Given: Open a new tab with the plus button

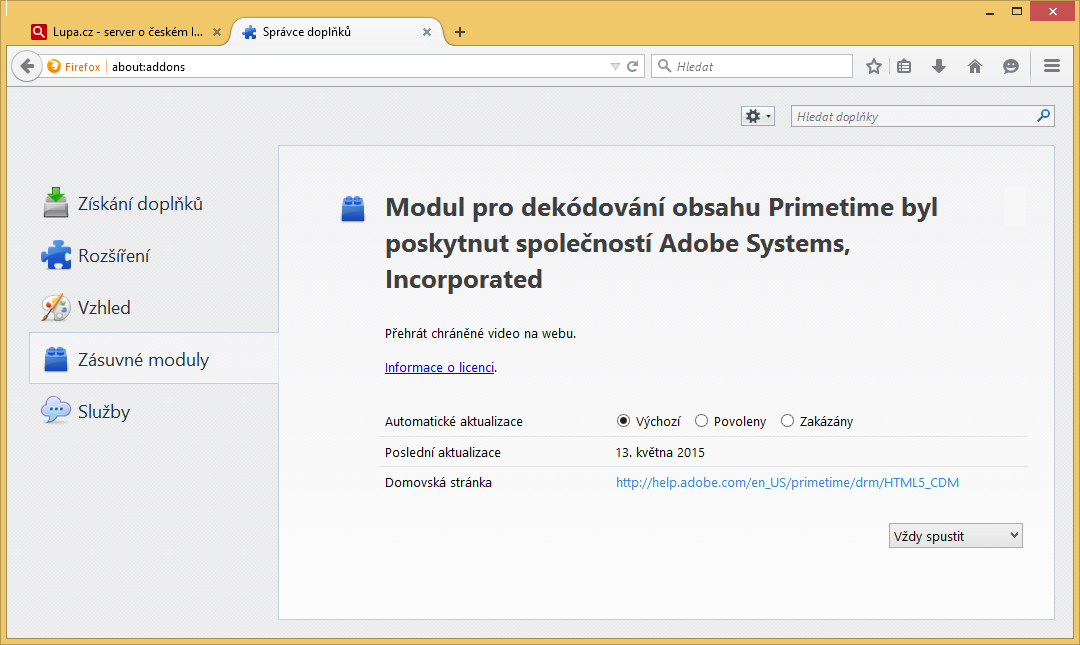Looking at the screenshot, I should point(460,32).
